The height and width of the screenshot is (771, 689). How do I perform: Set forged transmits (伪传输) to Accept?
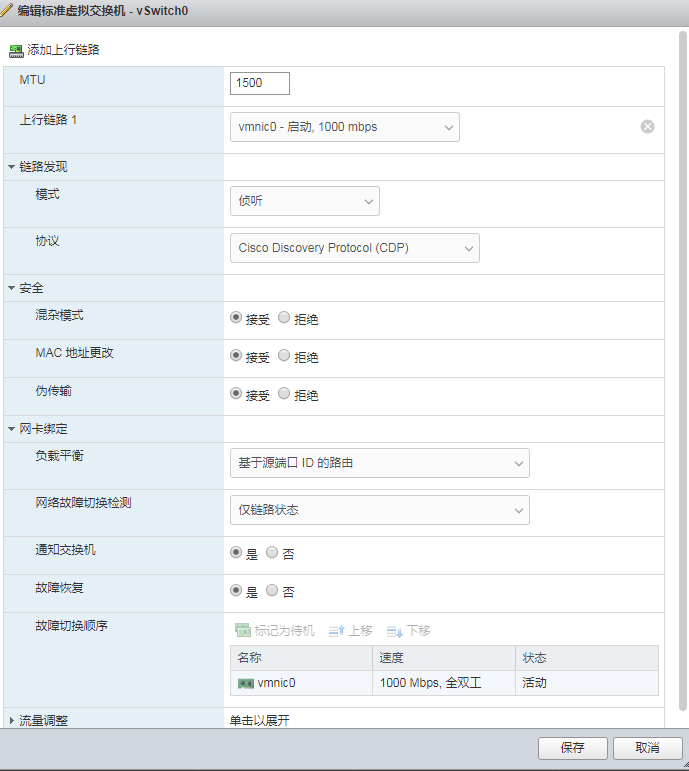236,393
